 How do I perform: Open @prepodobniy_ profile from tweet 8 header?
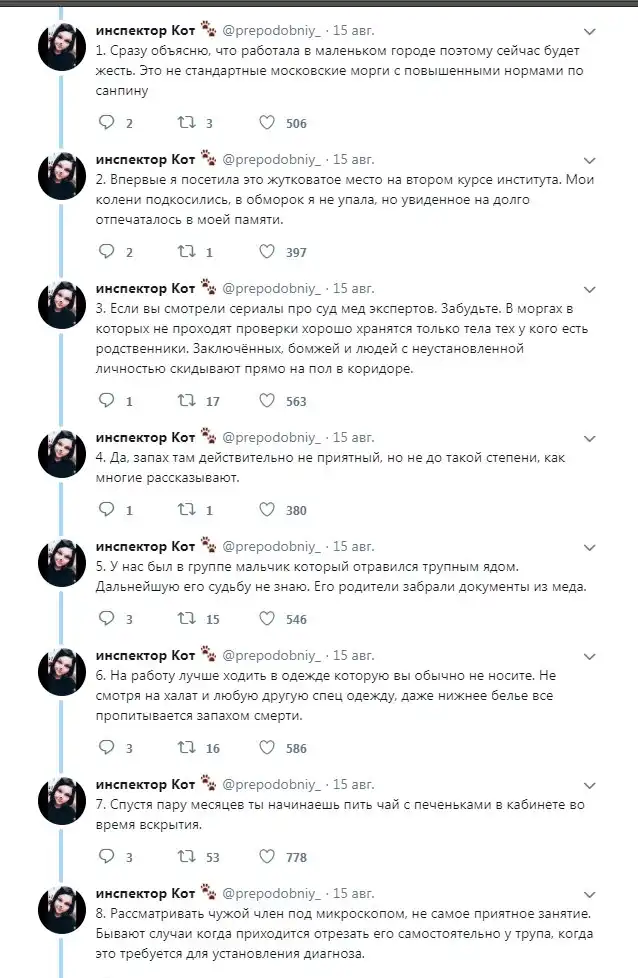[271, 893]
